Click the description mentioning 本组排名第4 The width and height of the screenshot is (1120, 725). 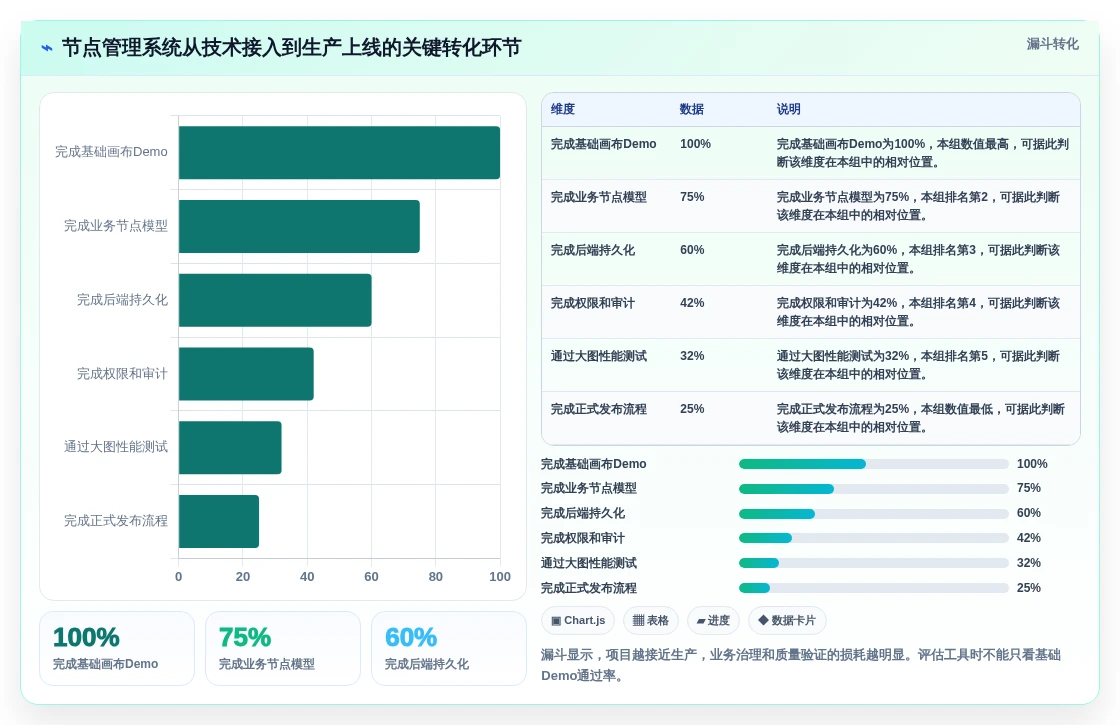[x=919, y=311]
